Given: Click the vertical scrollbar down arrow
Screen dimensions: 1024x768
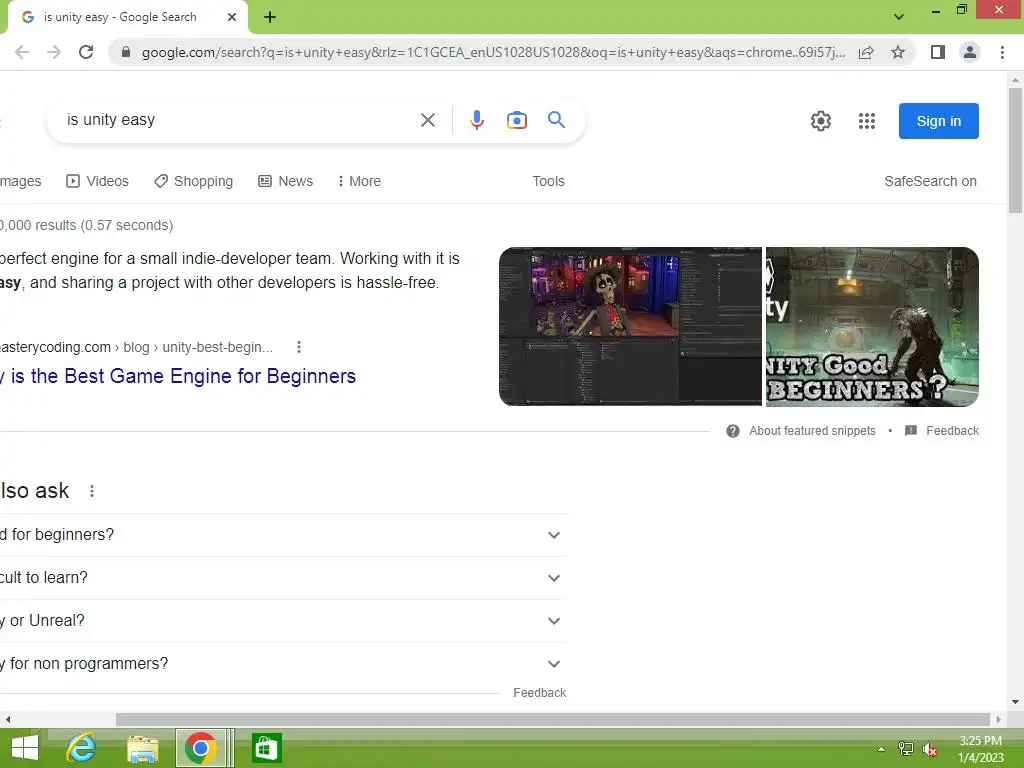Looking at the screenshot, I should pyautogui.click(x=1016, y=702).
